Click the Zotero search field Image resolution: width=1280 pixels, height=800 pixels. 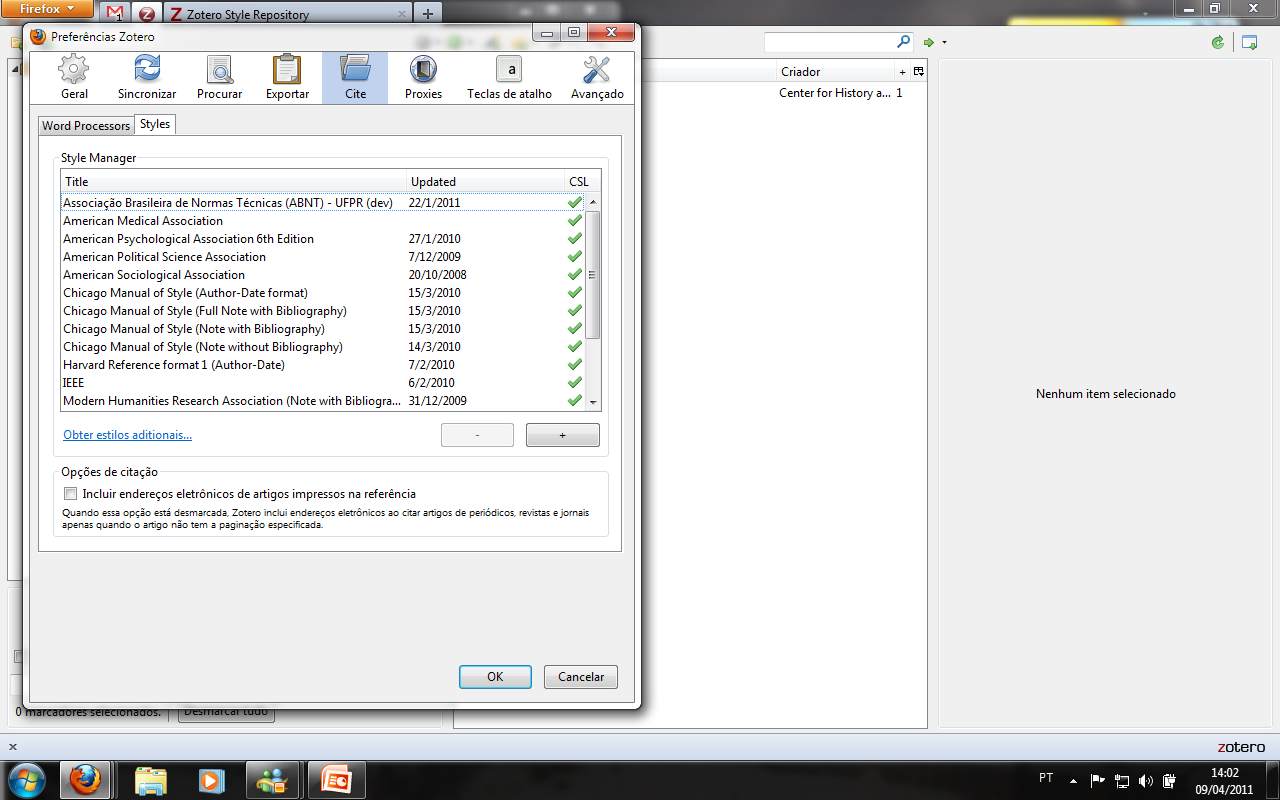[829, 42]
